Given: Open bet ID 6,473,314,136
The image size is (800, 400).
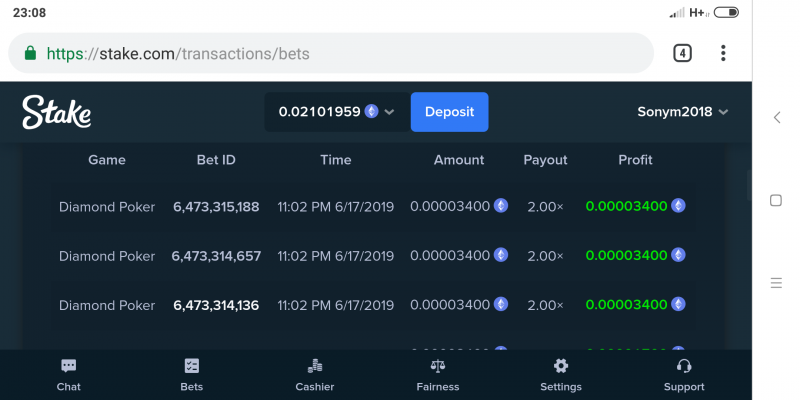Looking at the screenshot, I should (x=216, y=306).
